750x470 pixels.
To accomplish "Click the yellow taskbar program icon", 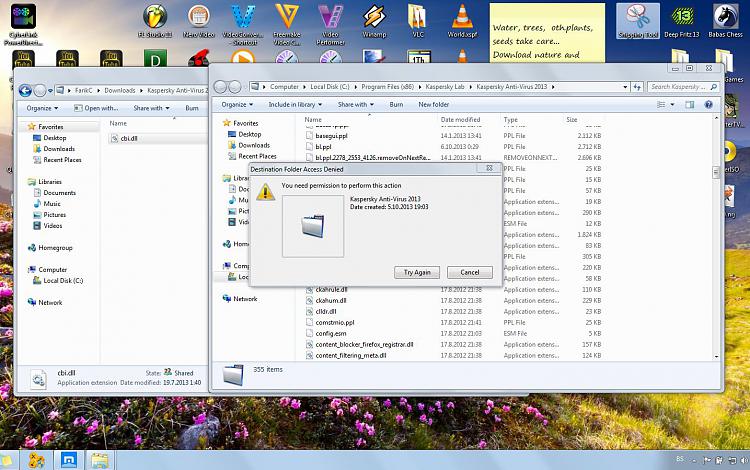I will click(x=36, y=460).
